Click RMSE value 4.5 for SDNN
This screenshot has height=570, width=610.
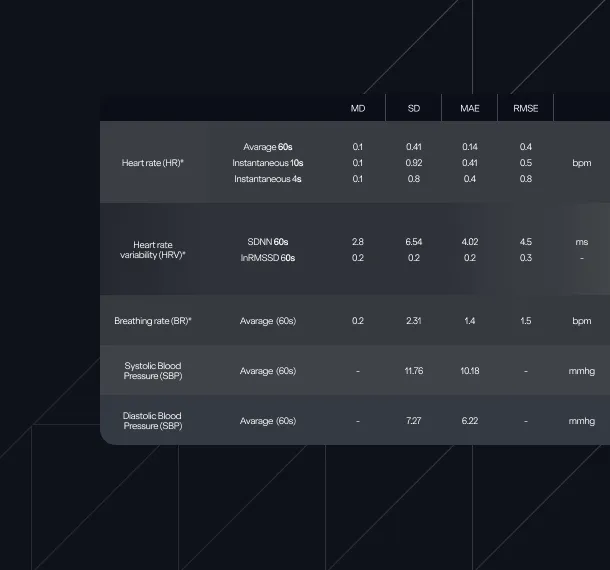[526, 242]
